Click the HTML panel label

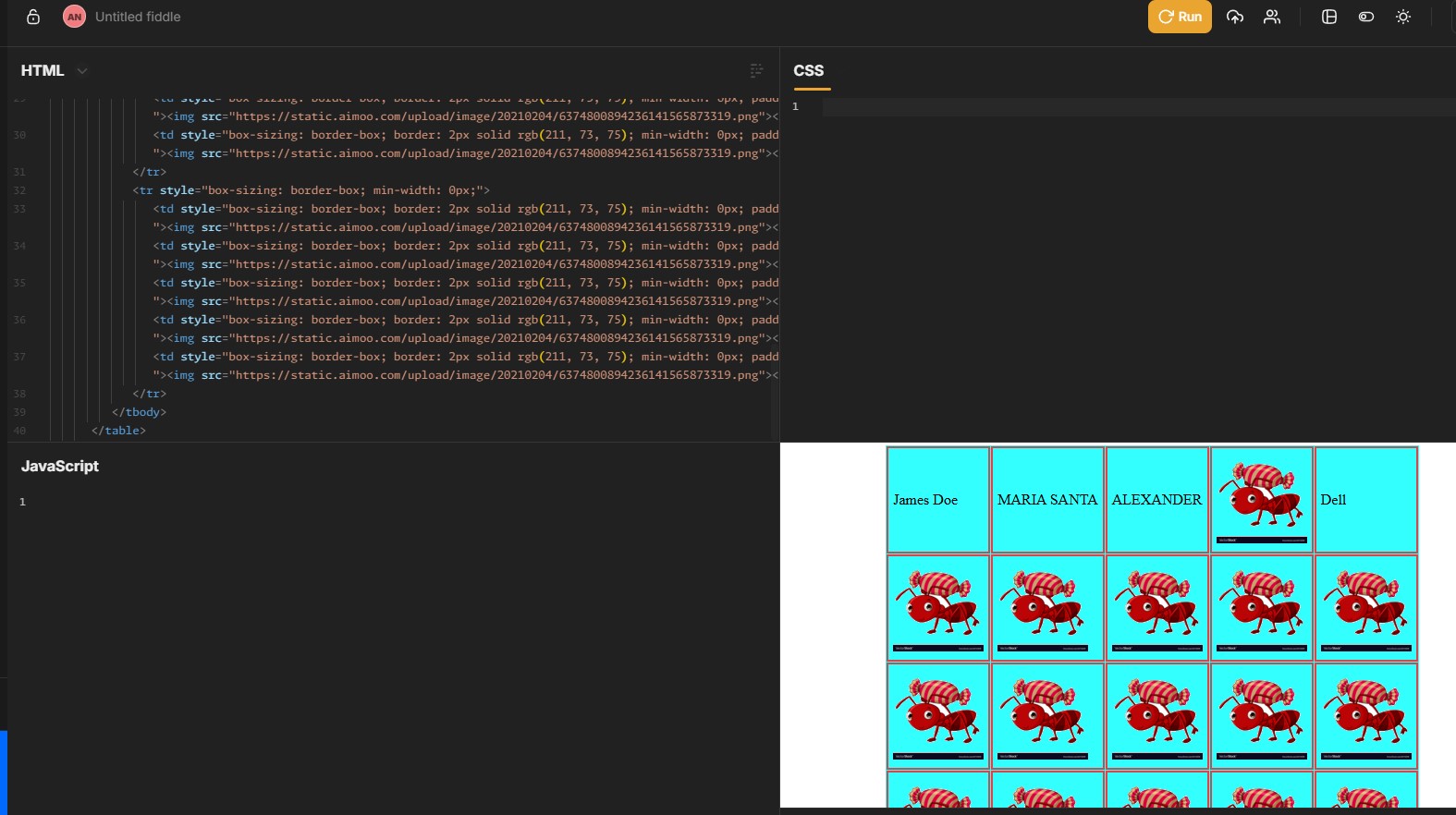click(x=43, y=70)
